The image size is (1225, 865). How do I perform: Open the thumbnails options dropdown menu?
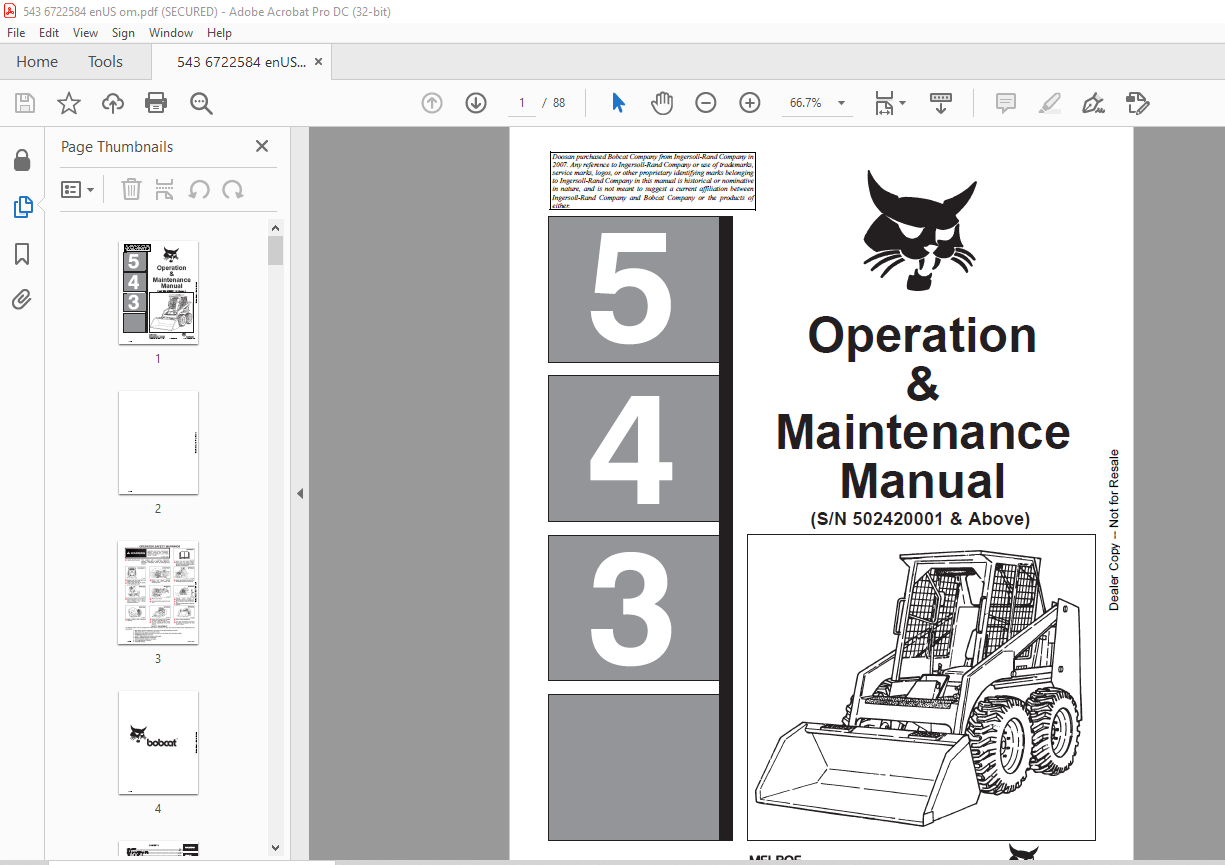click(x=78, y=189)
